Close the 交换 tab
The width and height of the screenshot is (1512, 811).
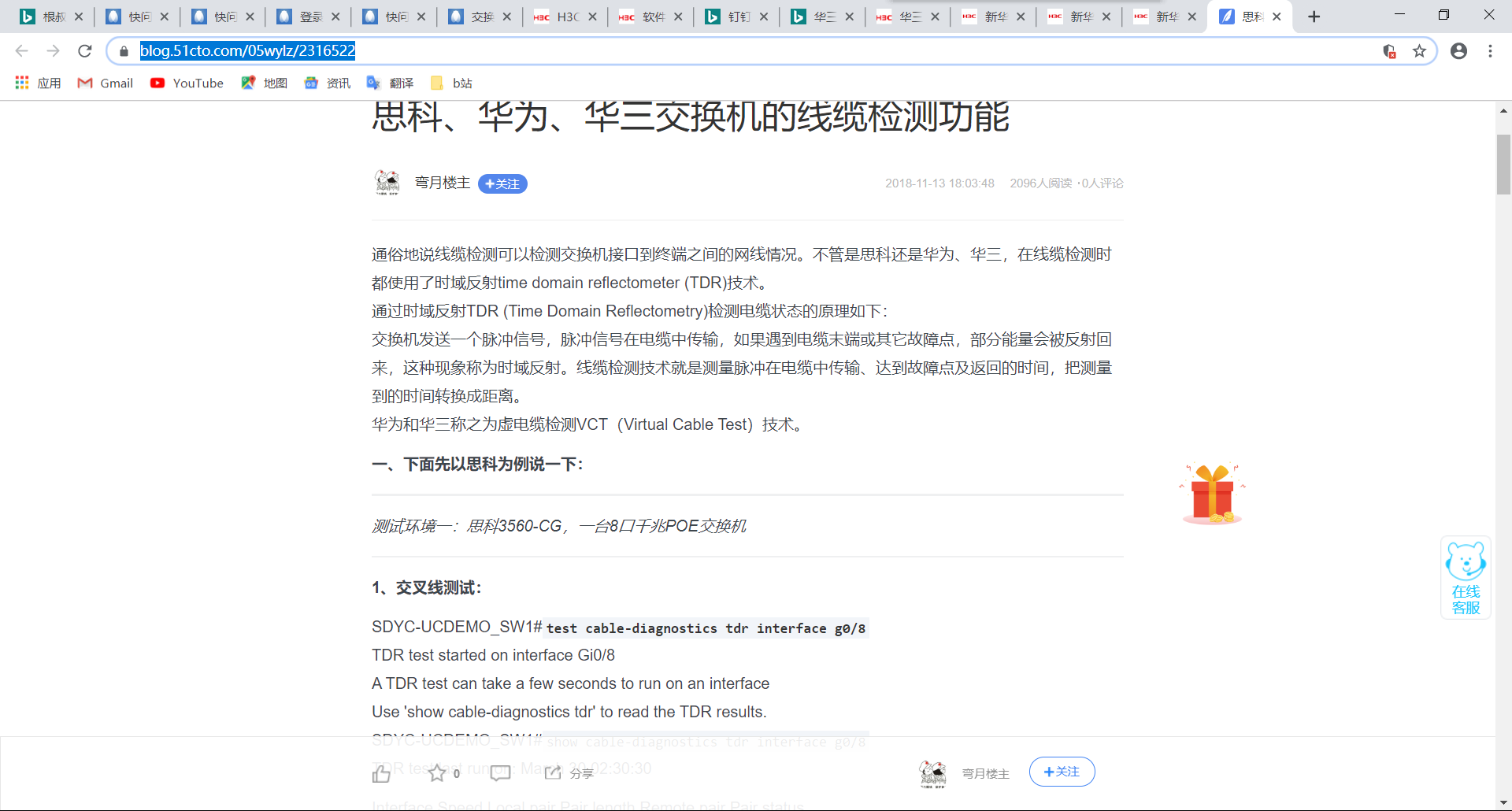point(507,17)
